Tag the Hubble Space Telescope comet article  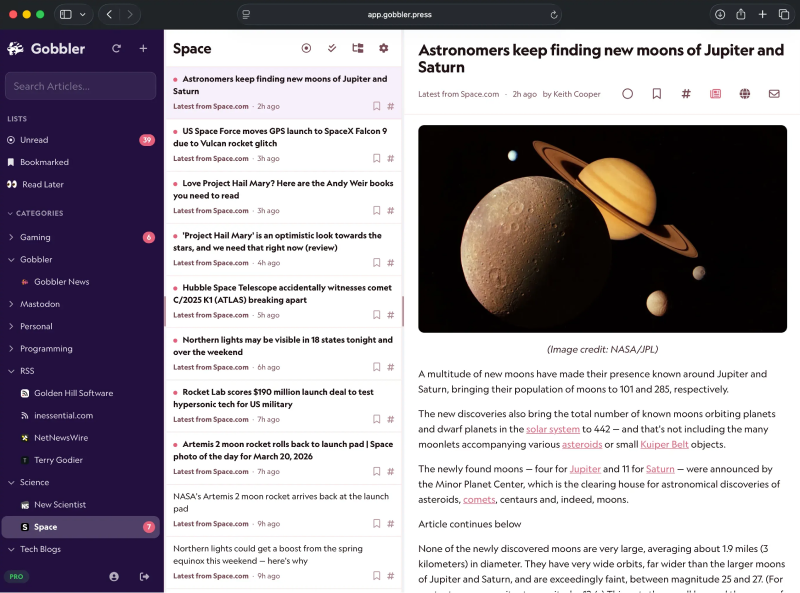coord(391,315)
